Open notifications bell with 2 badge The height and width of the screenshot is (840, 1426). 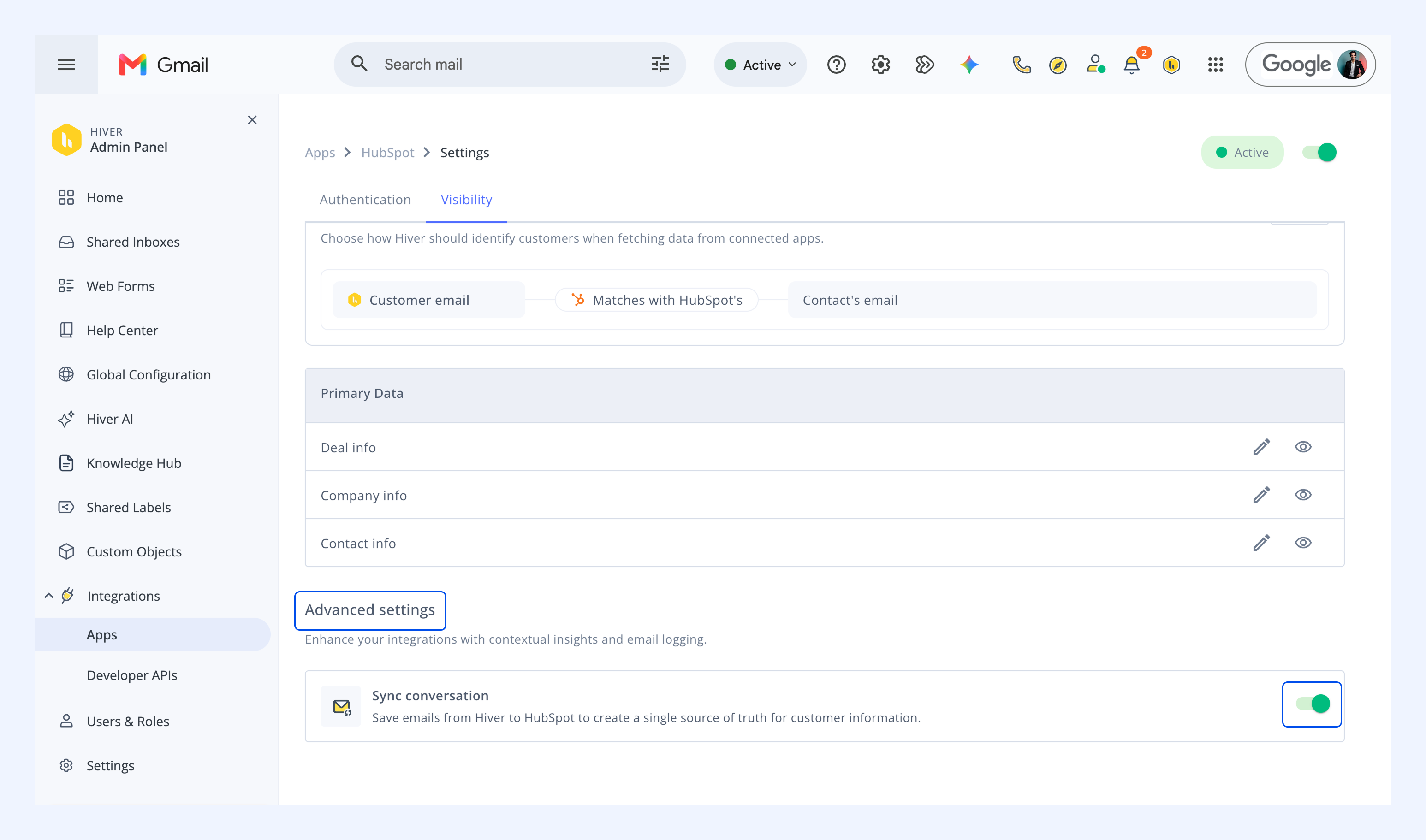tap(1133, 64)
